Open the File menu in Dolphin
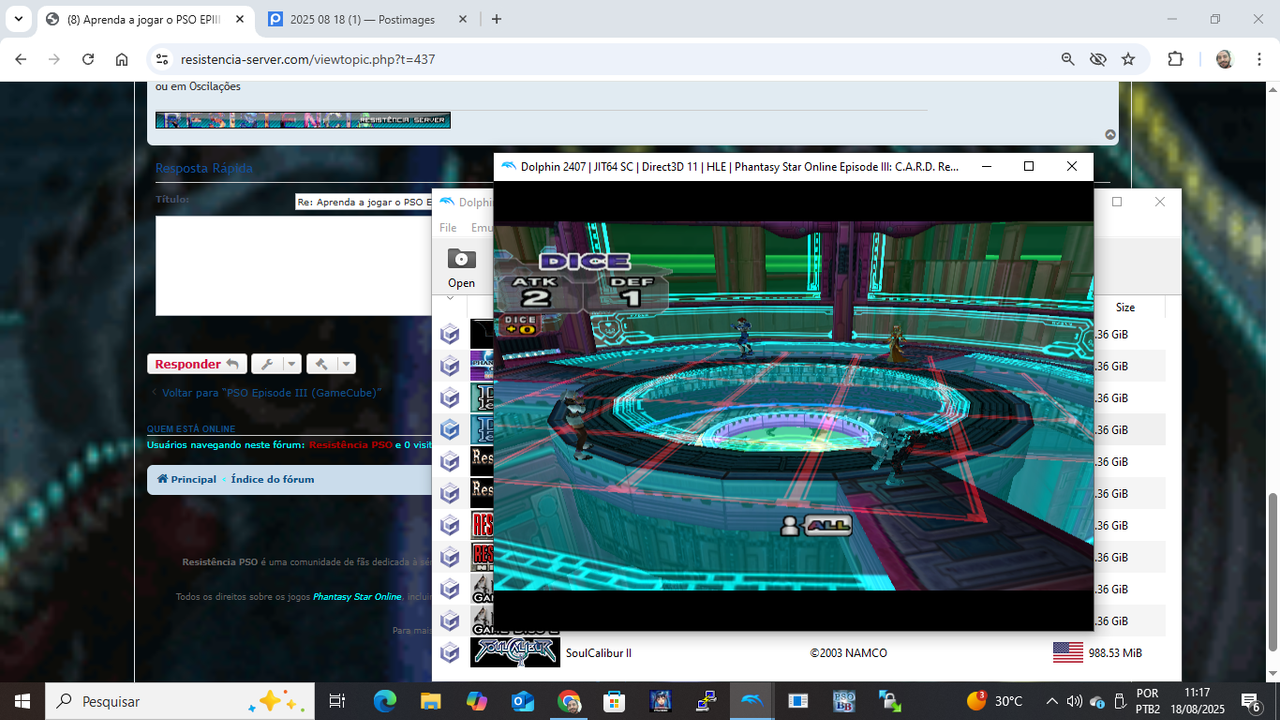The width and height of the screenshot is (1280, 720). (x=448, y=228)
